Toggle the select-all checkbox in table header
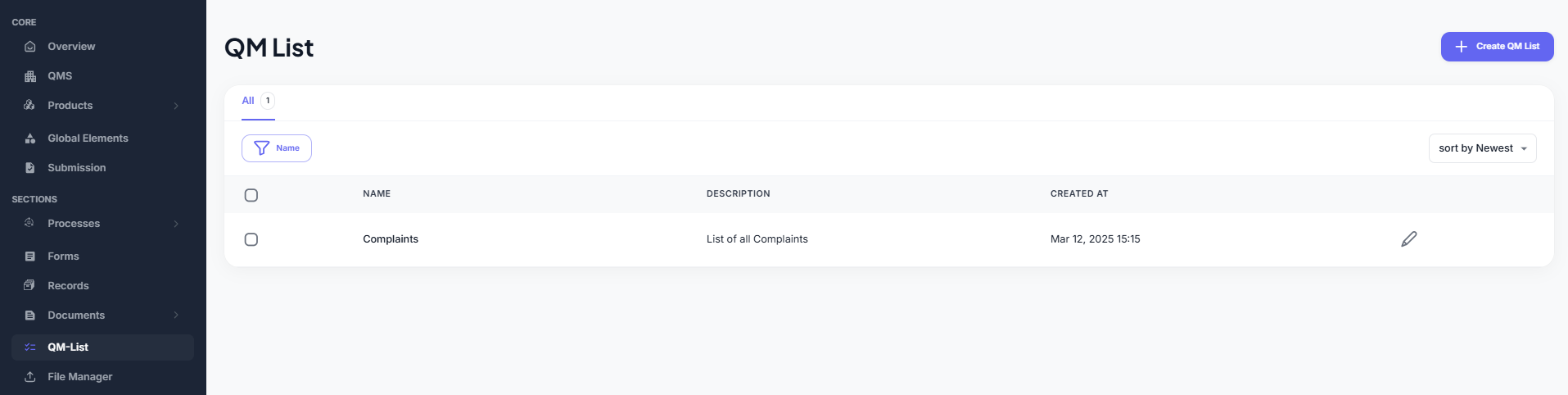The image size is (1568, 395). 251,195
